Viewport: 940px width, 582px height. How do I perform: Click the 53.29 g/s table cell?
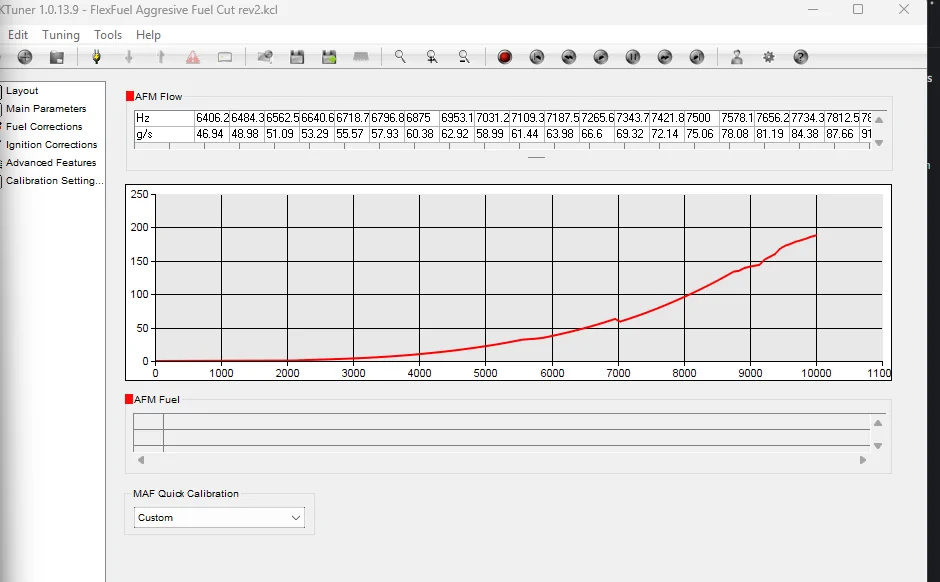[317, 134]
